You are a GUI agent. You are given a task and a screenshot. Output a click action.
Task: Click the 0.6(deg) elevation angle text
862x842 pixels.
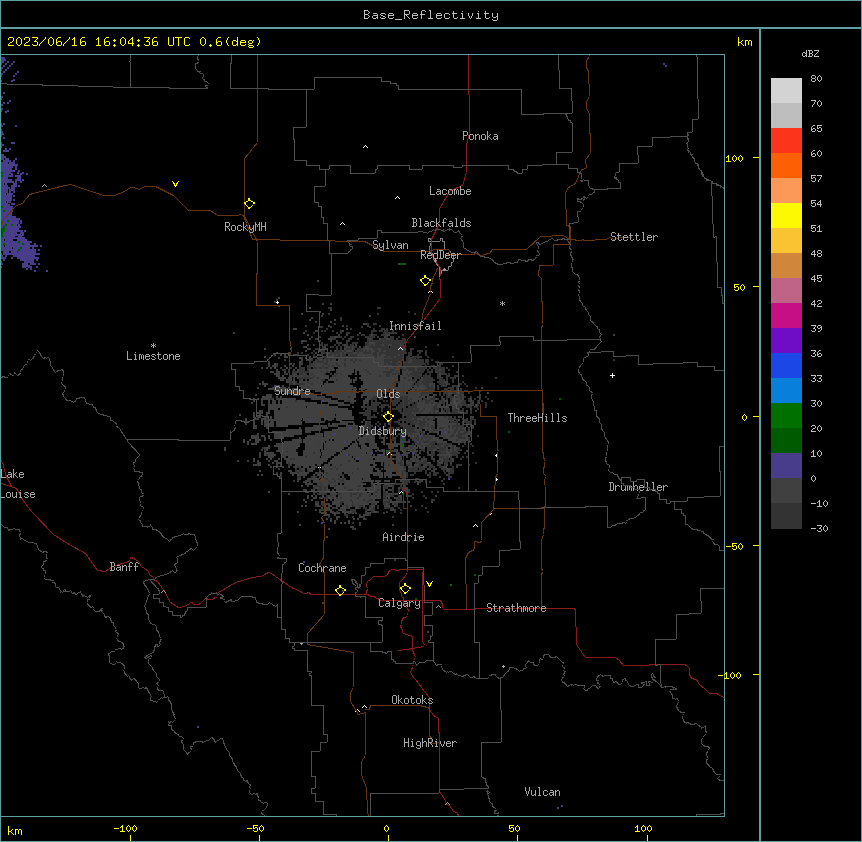230,42
